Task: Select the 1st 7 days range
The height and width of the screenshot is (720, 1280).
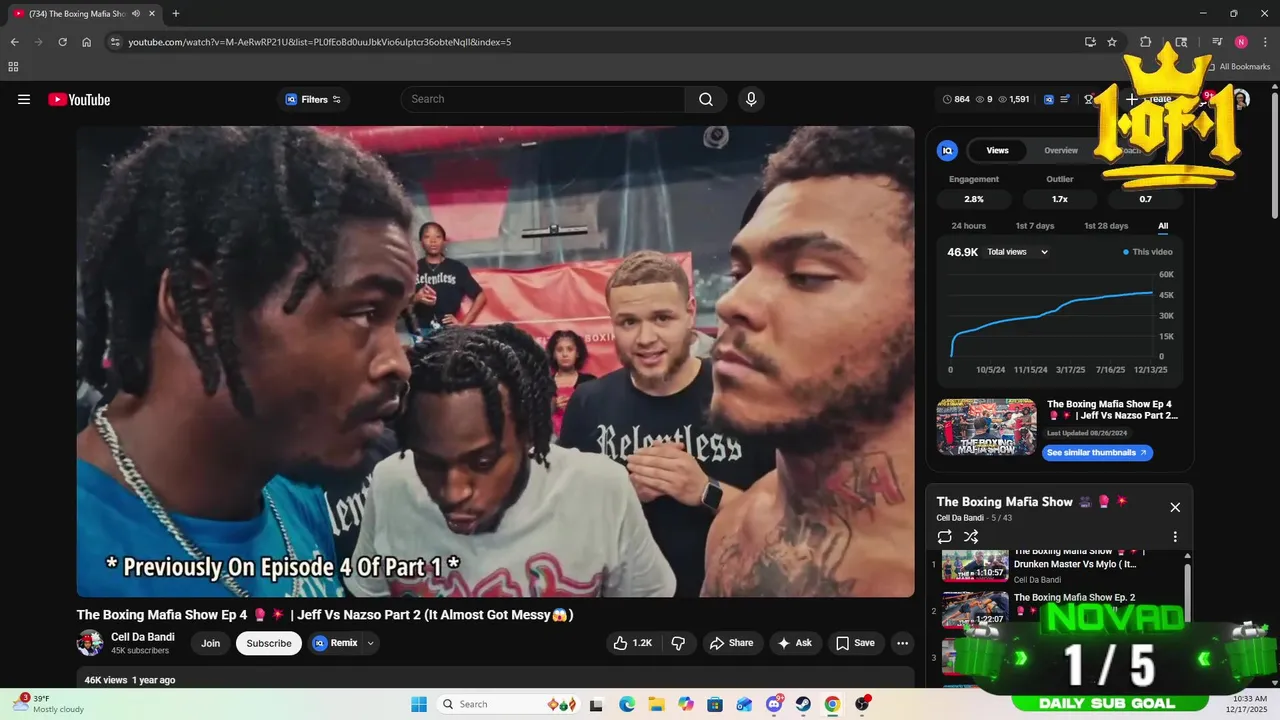Action: coord(1035,226)
